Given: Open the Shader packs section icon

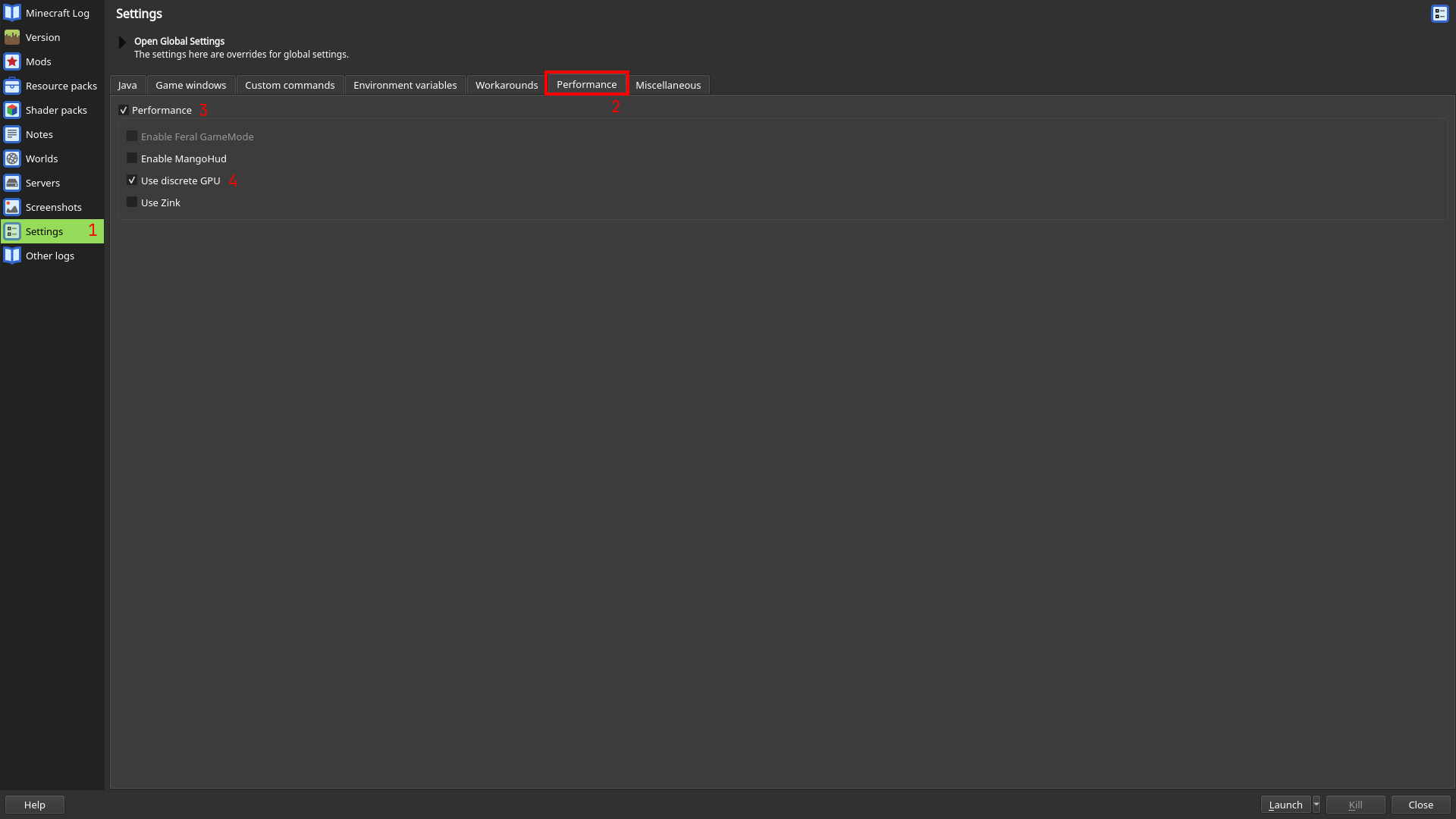Looking at the screenshot, I should pos(12,109).
